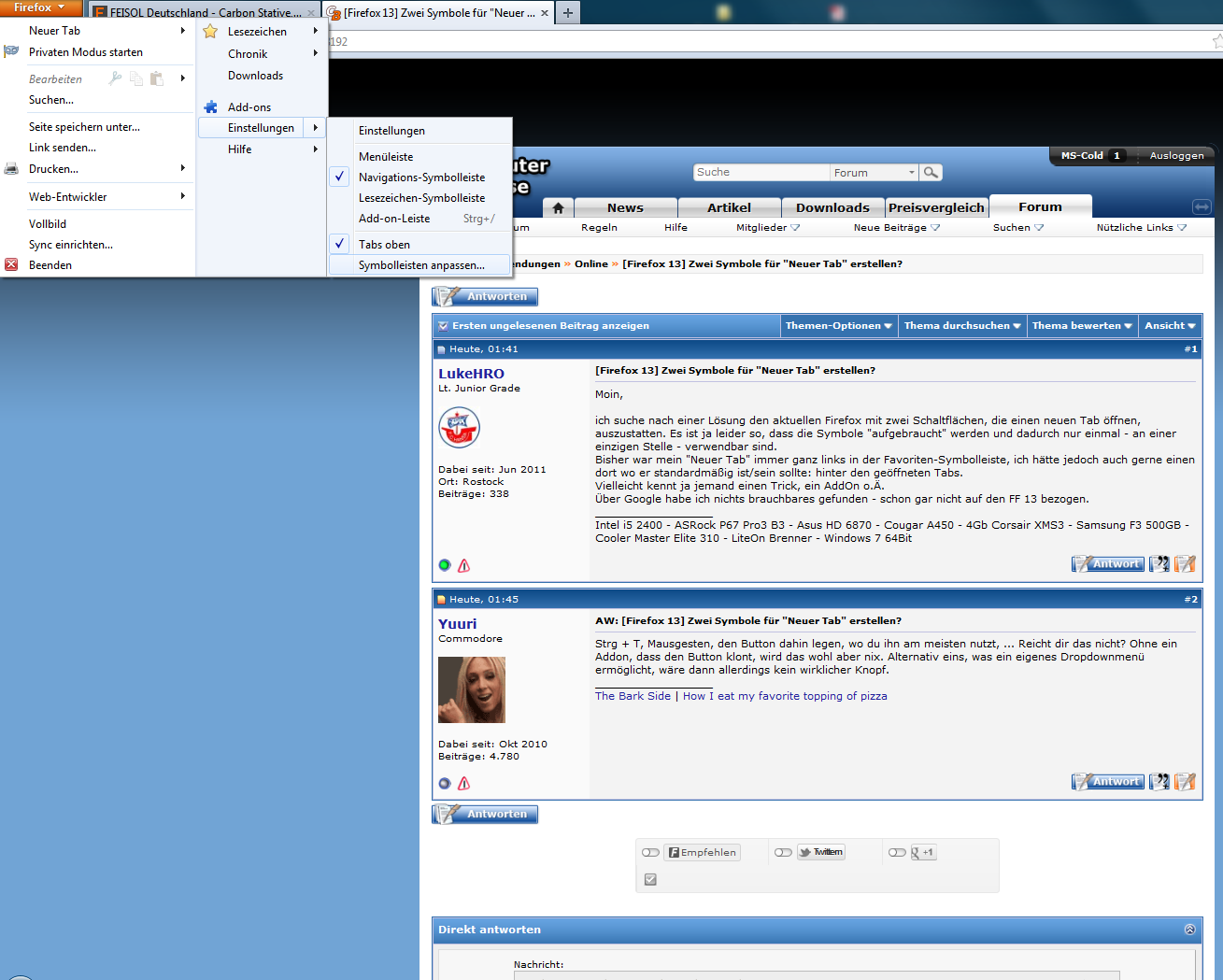Open the Web-Entwickler submenu
This screenshot has height=980, width=1223.
(97, 197)
